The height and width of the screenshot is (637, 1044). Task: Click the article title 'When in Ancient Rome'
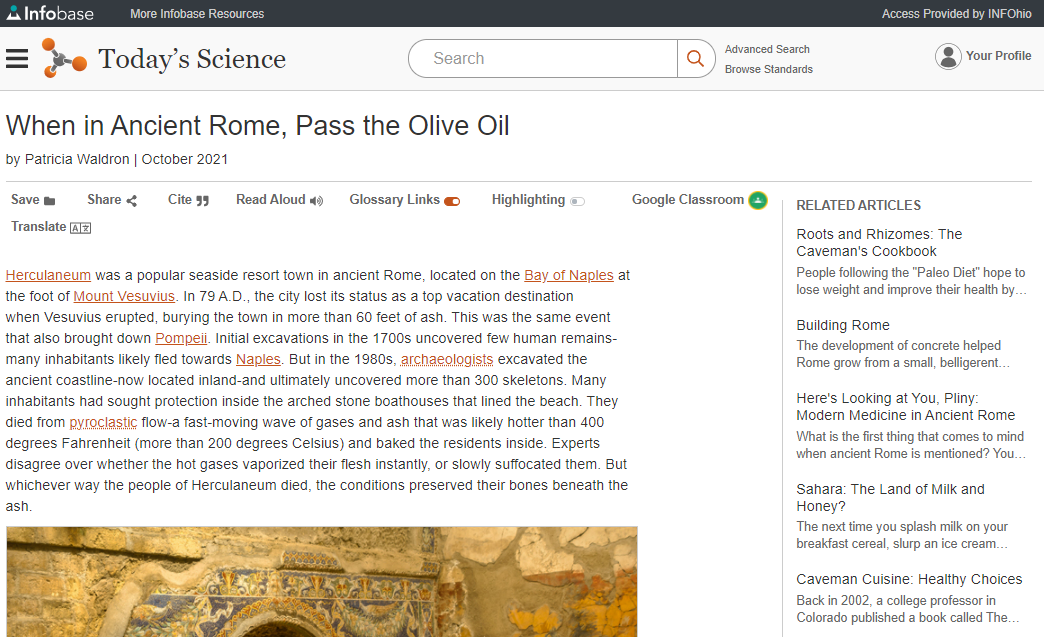pyautogui.click(x=258, y=126)
